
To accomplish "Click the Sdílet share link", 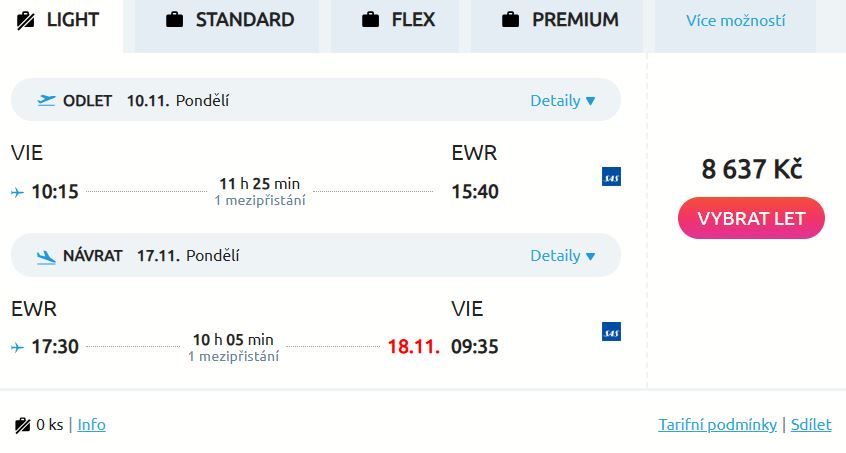I will (811, 424).
